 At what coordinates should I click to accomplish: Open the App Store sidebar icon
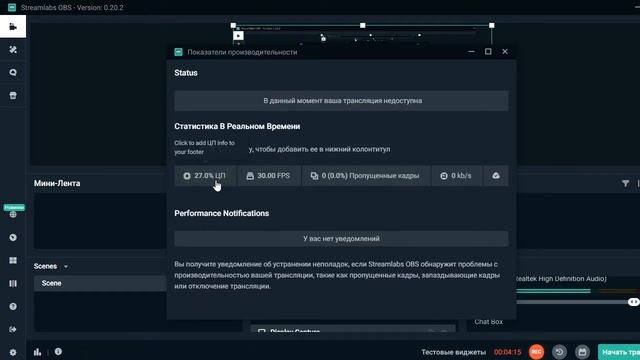click(13, 95)
